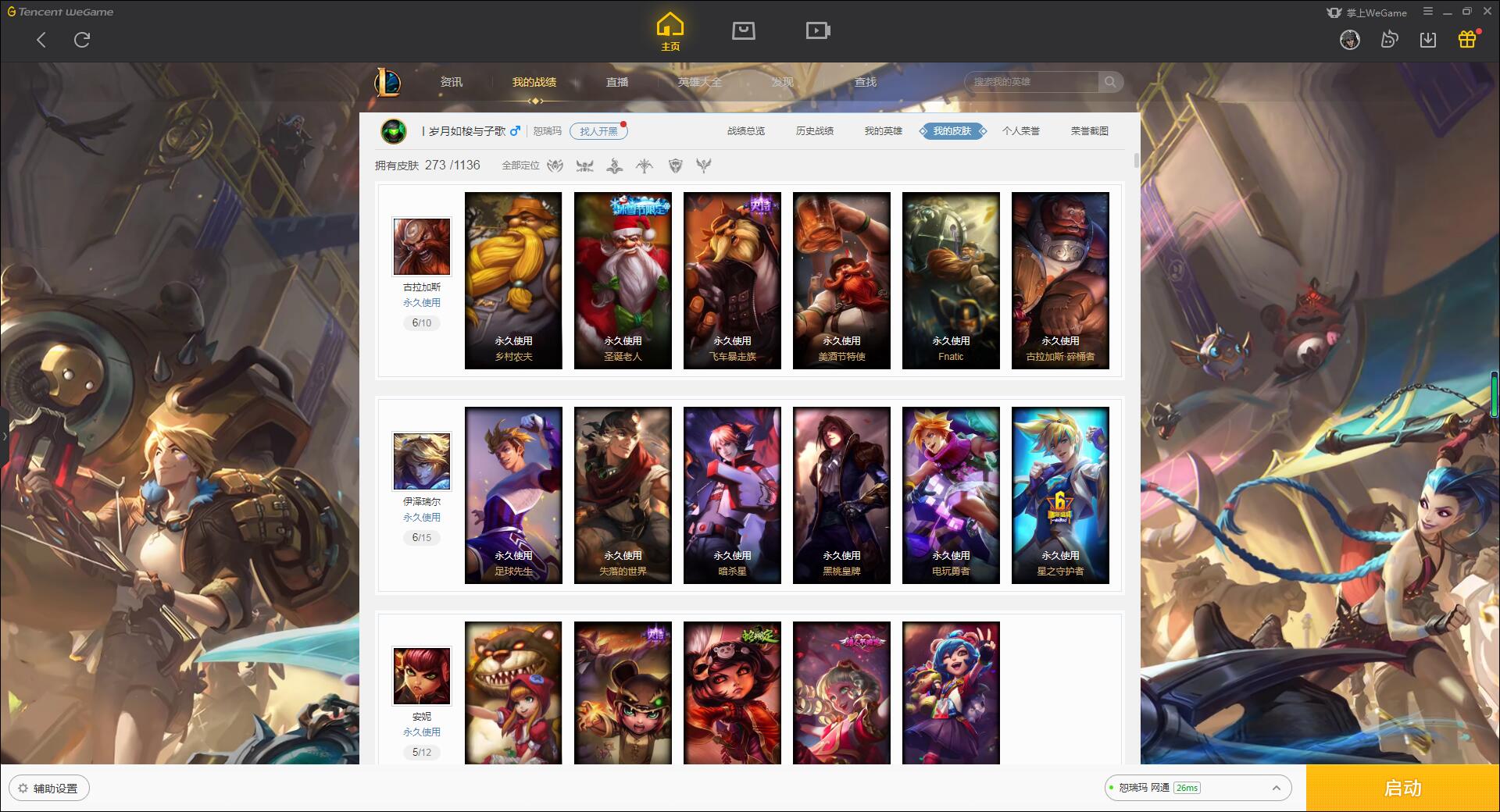Switch to 查找 search tab

tap(865, 82)
